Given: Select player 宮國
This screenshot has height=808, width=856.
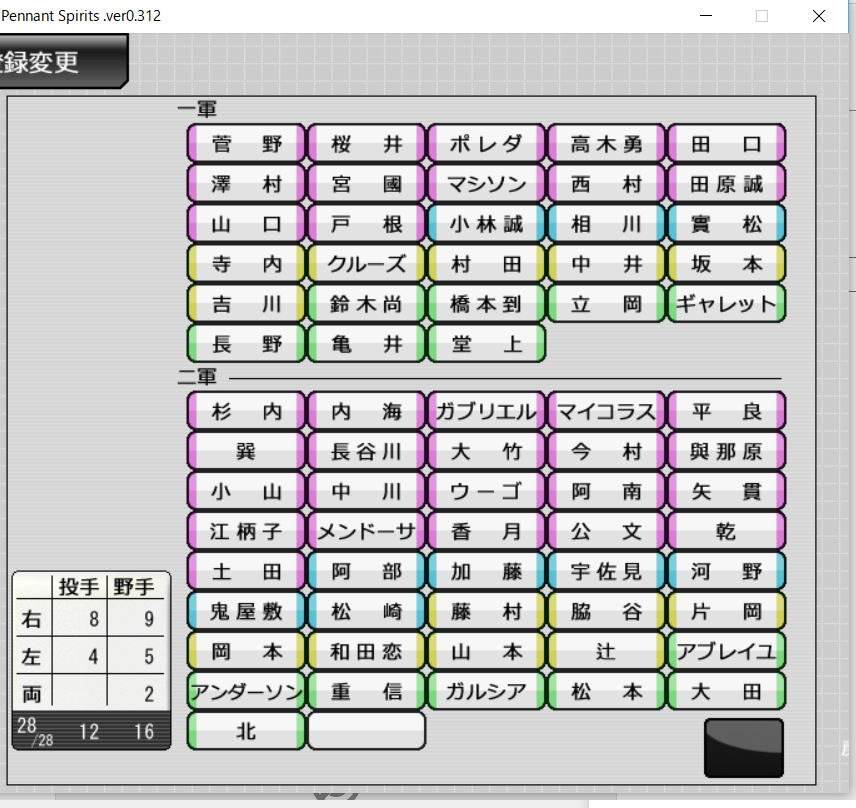Looking at the screenshot, I should pos(366,184).
